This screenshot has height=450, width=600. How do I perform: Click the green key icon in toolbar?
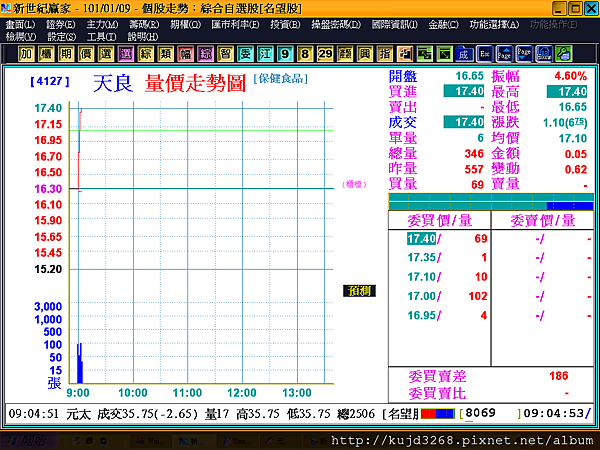(x=564, y=54)
